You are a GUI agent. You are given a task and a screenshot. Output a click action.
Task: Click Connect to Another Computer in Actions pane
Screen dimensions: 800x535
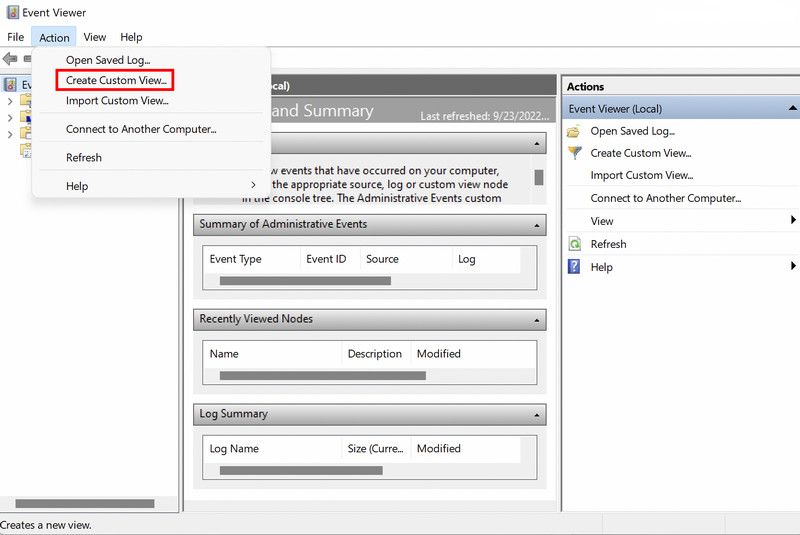pos(665,198)
